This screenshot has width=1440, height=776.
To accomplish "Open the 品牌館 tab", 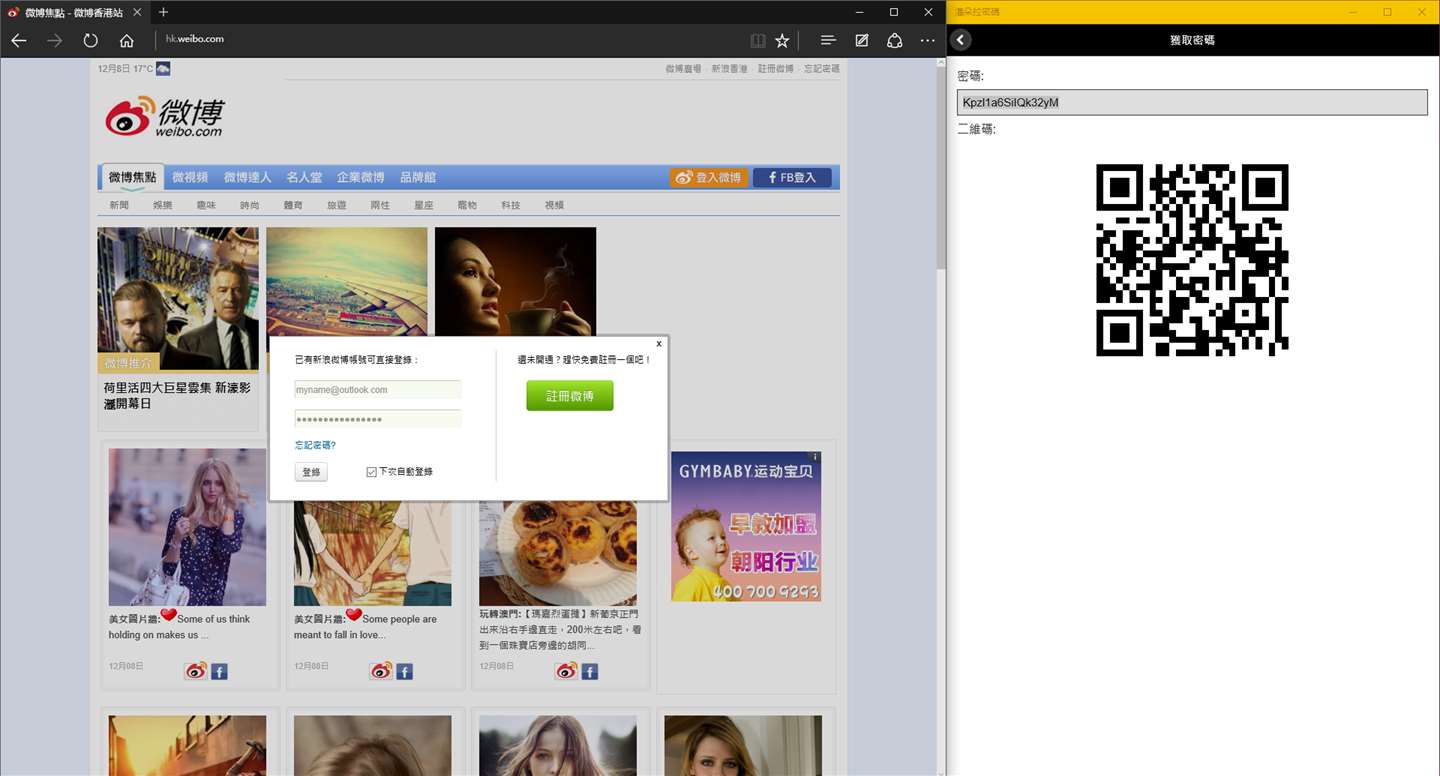I will pos(418,177).
